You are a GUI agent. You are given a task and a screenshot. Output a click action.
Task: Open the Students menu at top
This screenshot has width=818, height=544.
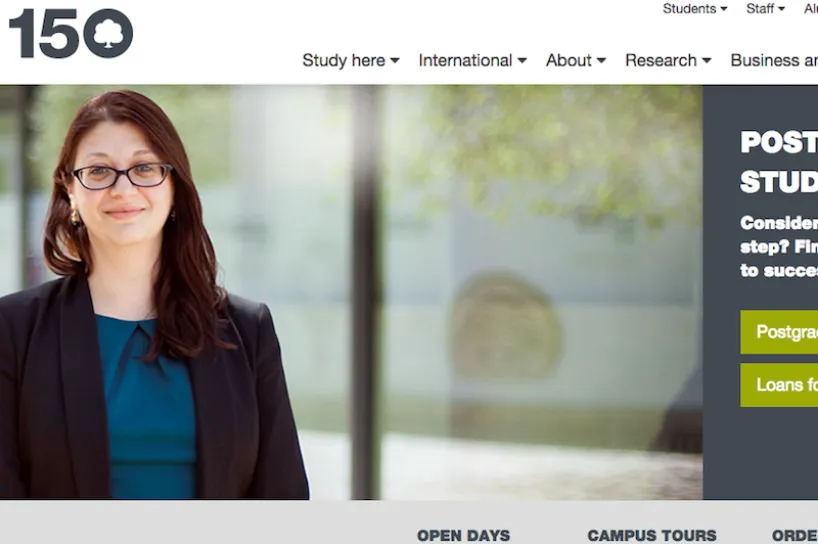(x=695, y=9)
